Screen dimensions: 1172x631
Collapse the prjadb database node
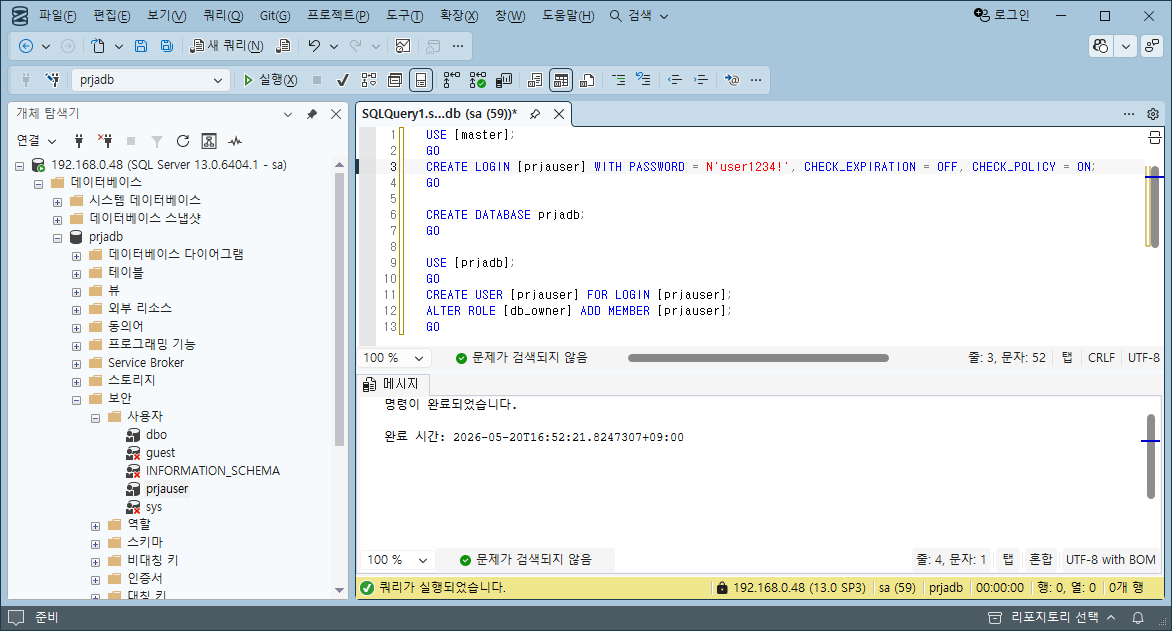(x=58, y=238)
